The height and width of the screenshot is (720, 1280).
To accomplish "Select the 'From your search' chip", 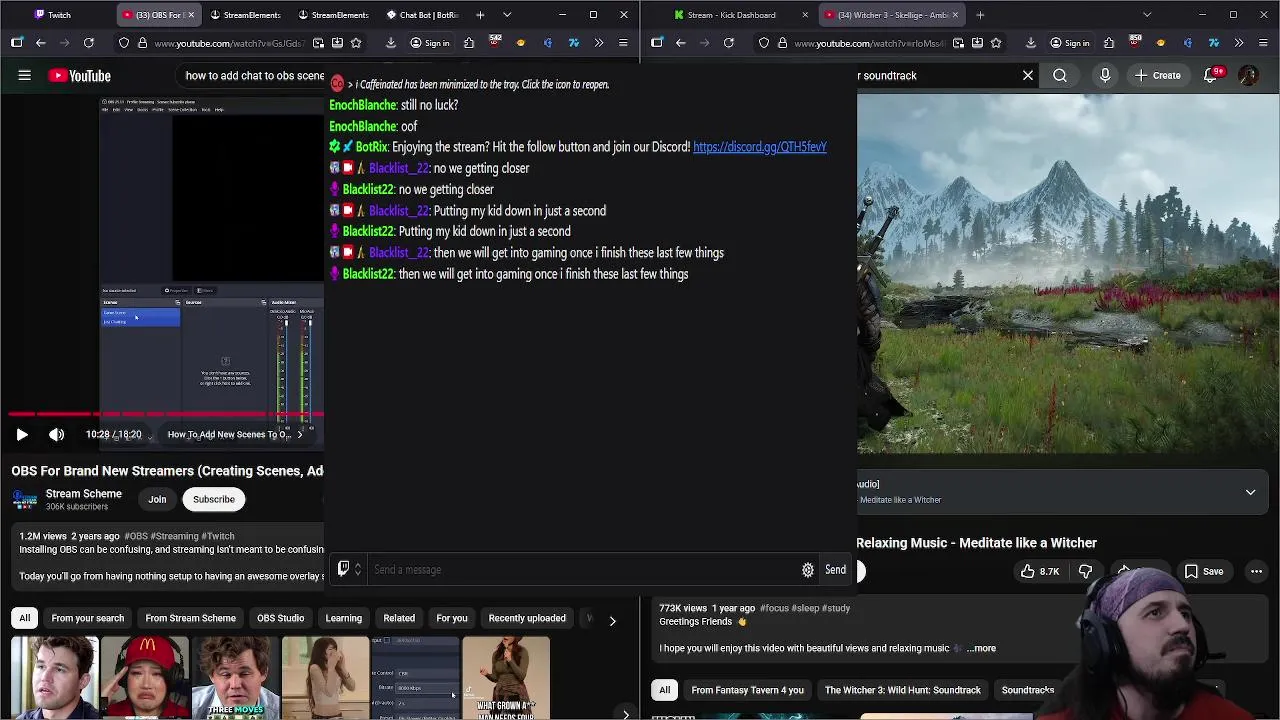I will [x=88, y=618].
